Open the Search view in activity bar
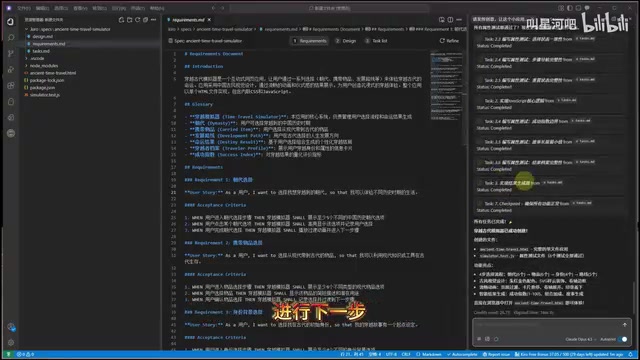This screenshot has height=360, width=640. click(x=11, y=37)
